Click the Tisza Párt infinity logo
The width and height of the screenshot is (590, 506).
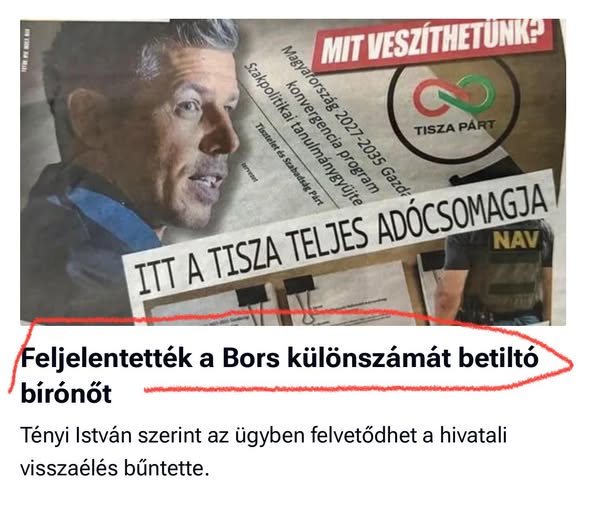pos(454,96)
